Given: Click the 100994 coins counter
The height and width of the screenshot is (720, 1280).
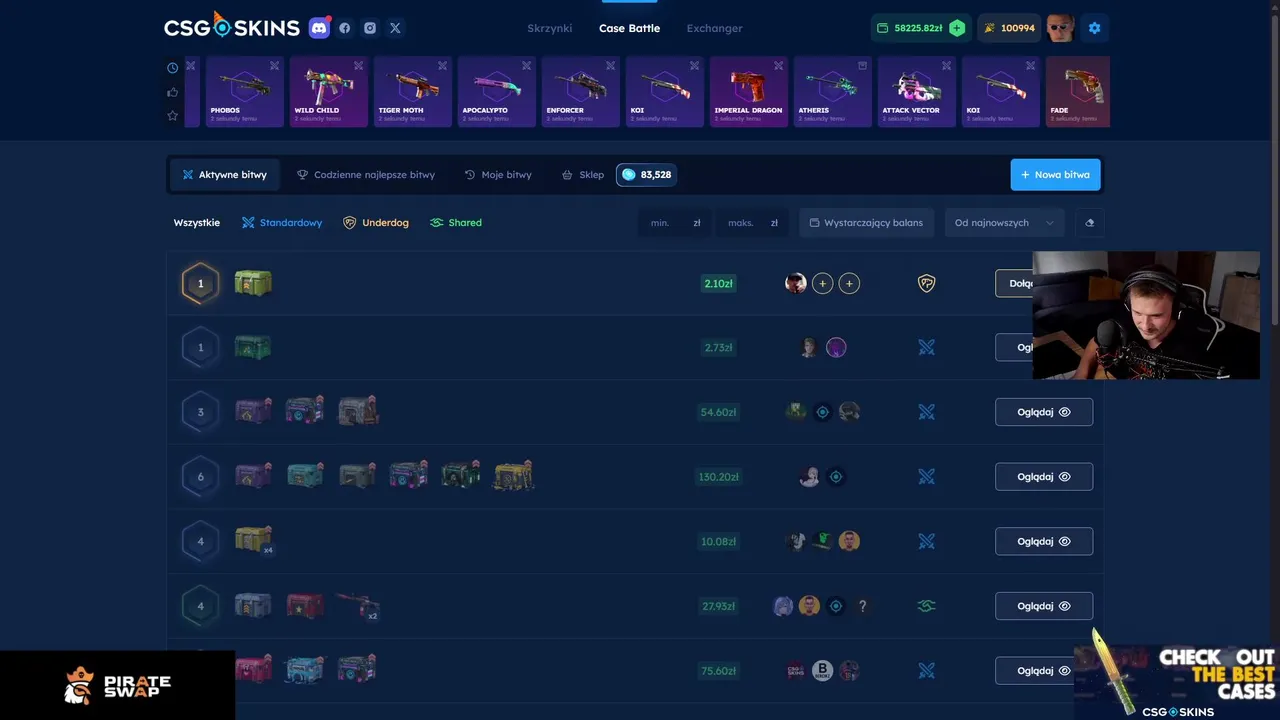Looking at the screenshot, I should click(x=1008, y=28).
